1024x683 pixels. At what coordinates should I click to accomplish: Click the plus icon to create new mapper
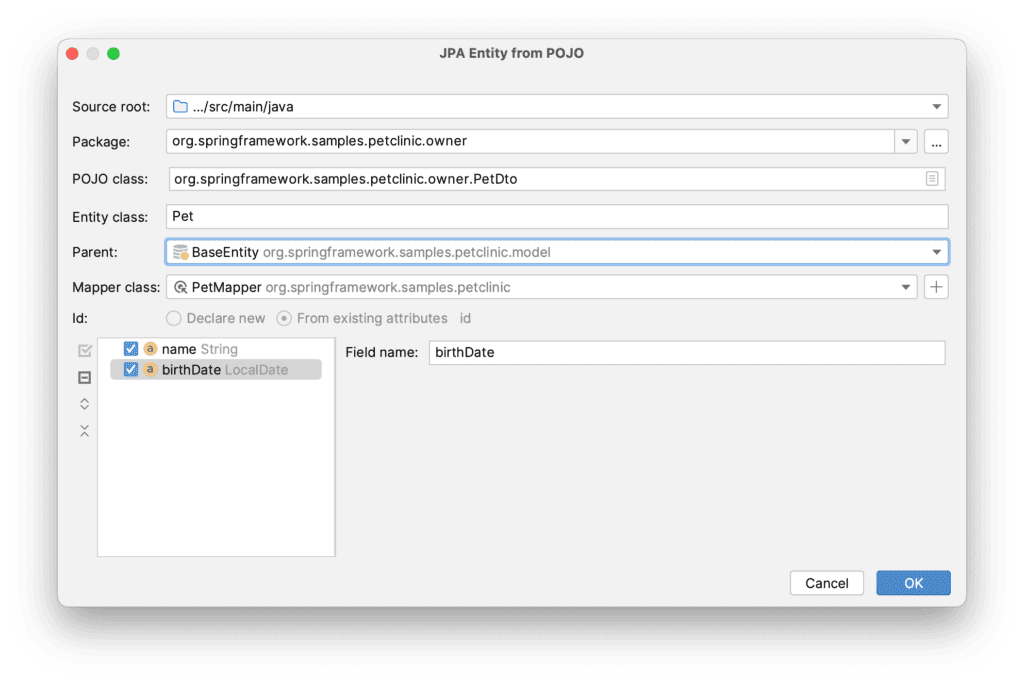tap(936, 287)
